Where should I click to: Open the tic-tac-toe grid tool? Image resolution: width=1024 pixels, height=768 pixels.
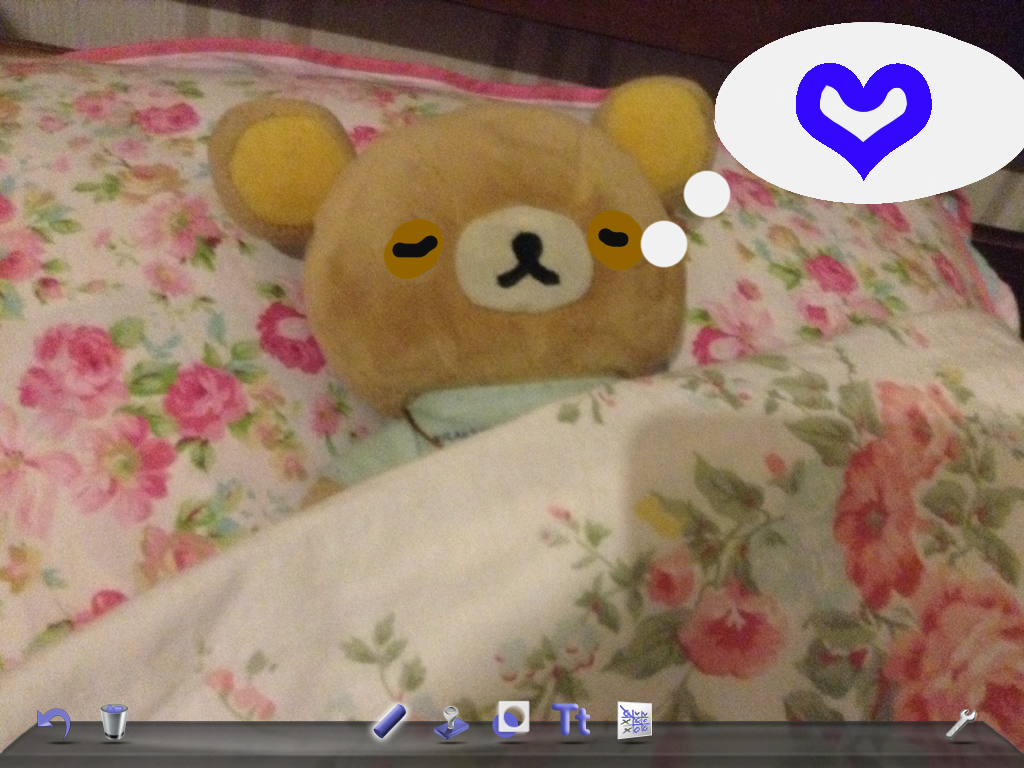(634, 720)
